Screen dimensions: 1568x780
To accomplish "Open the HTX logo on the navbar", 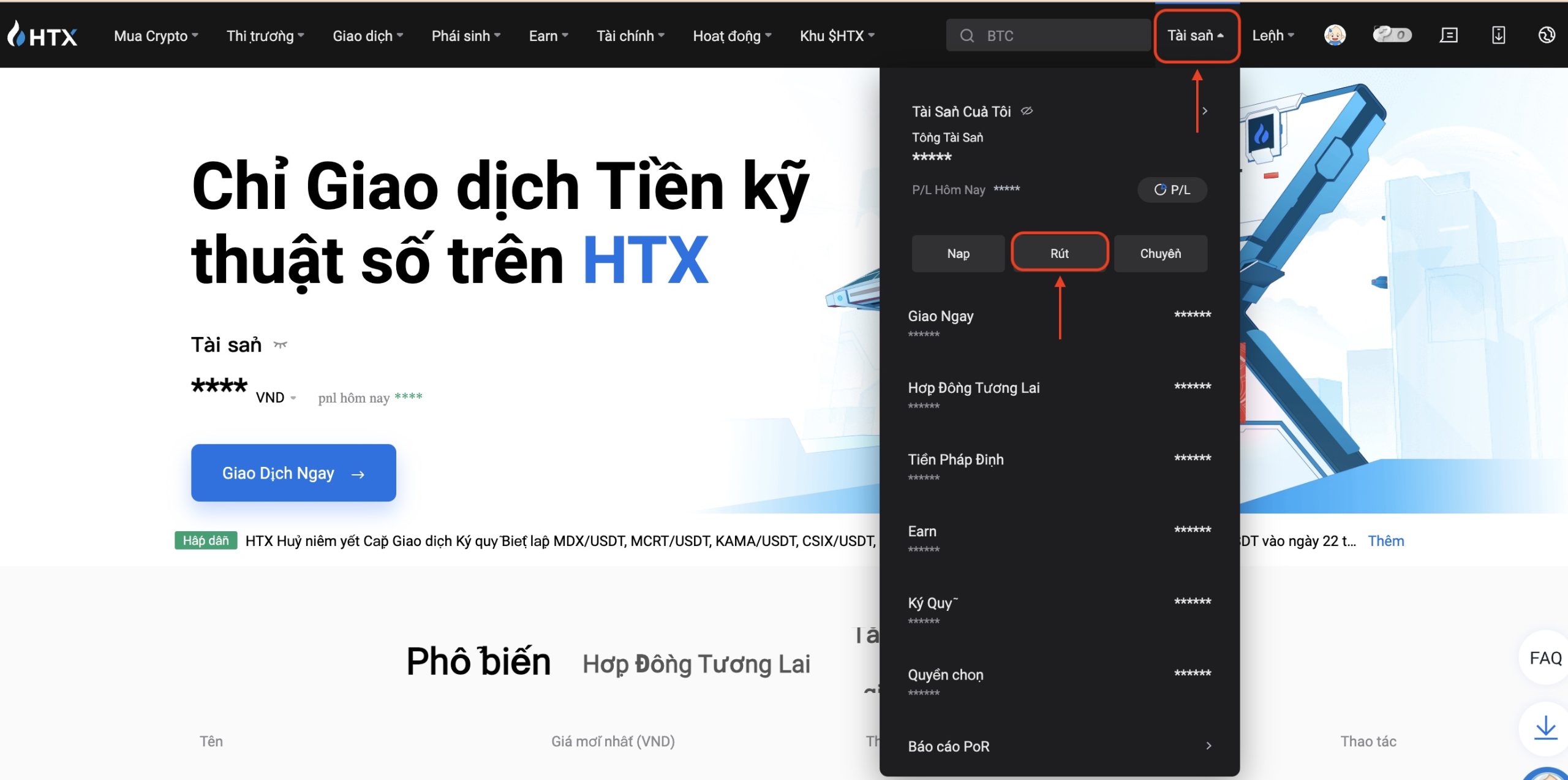I will coord(43,35).
